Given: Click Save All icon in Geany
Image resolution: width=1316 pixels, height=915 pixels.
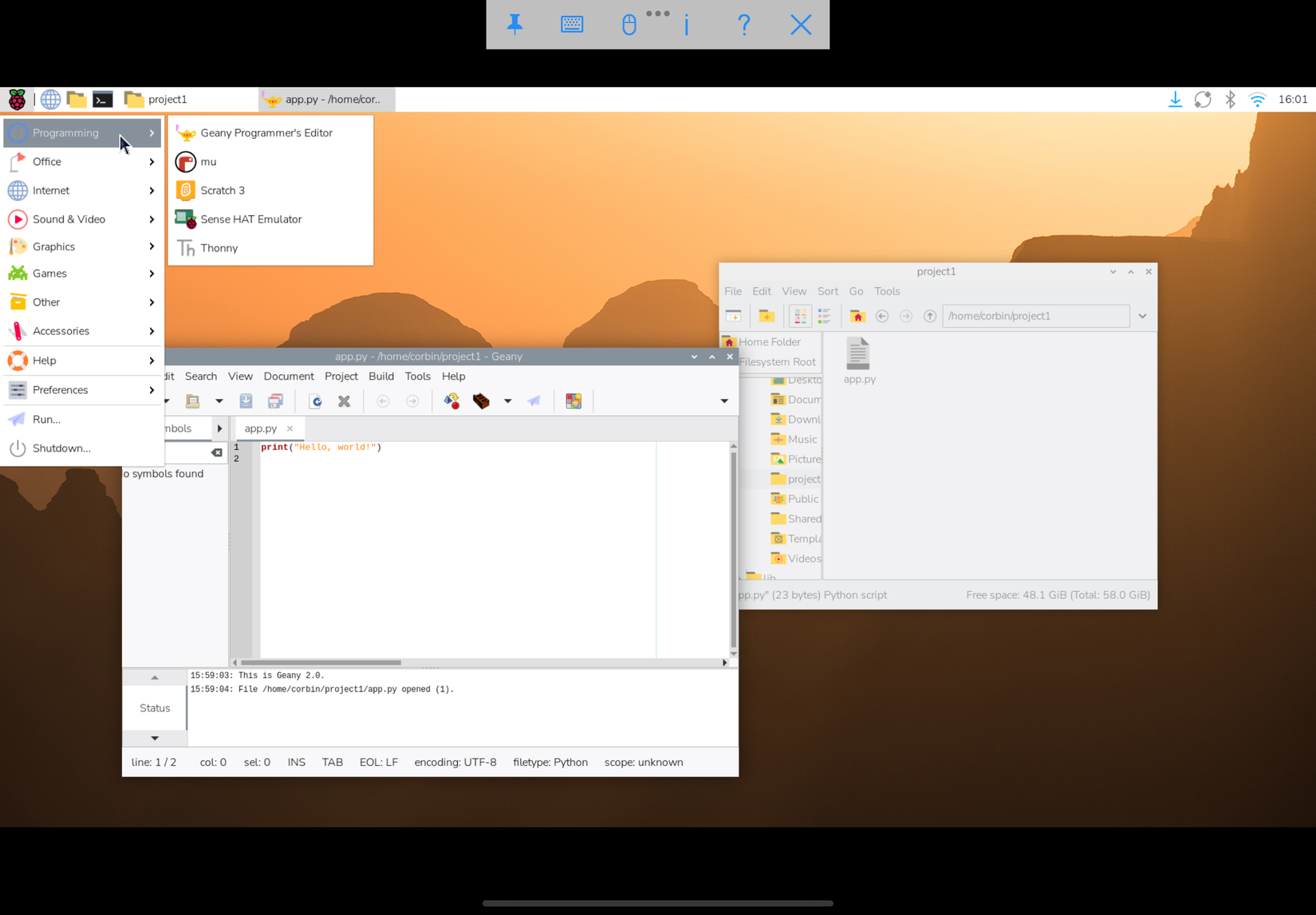Looking at the screenshot, I should 275,401.
